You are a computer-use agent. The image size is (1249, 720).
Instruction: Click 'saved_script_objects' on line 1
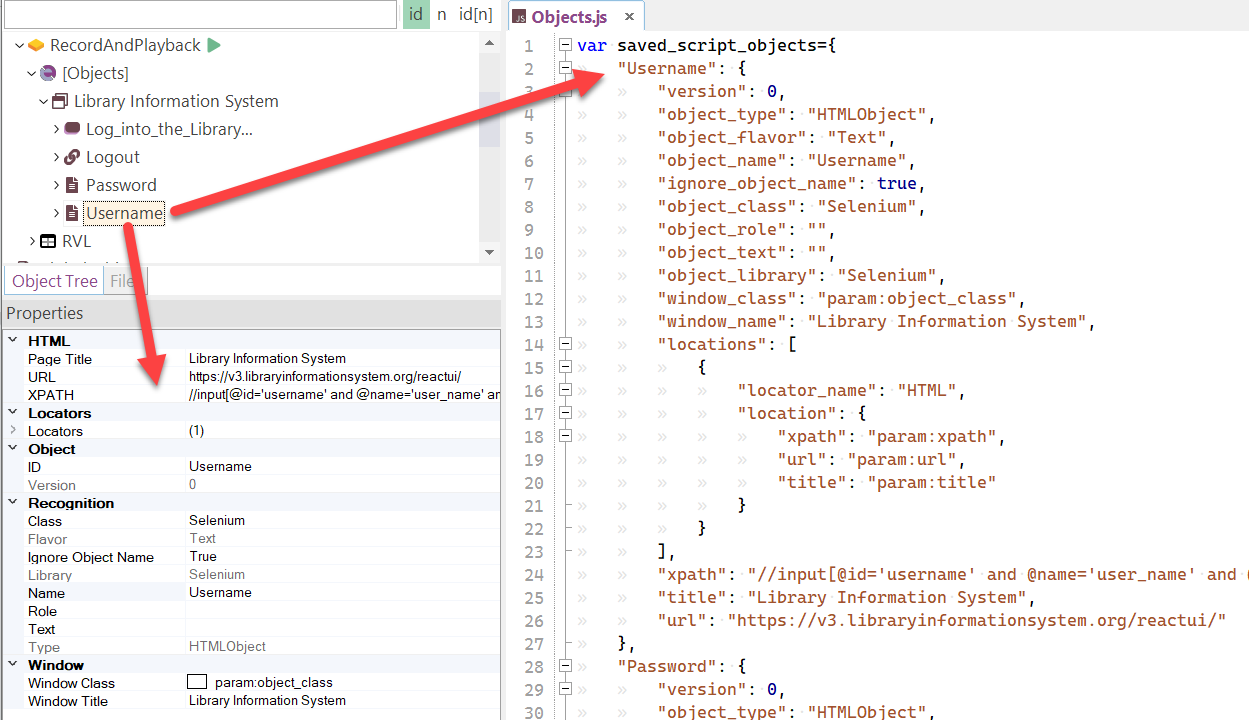tap(716, 45)
